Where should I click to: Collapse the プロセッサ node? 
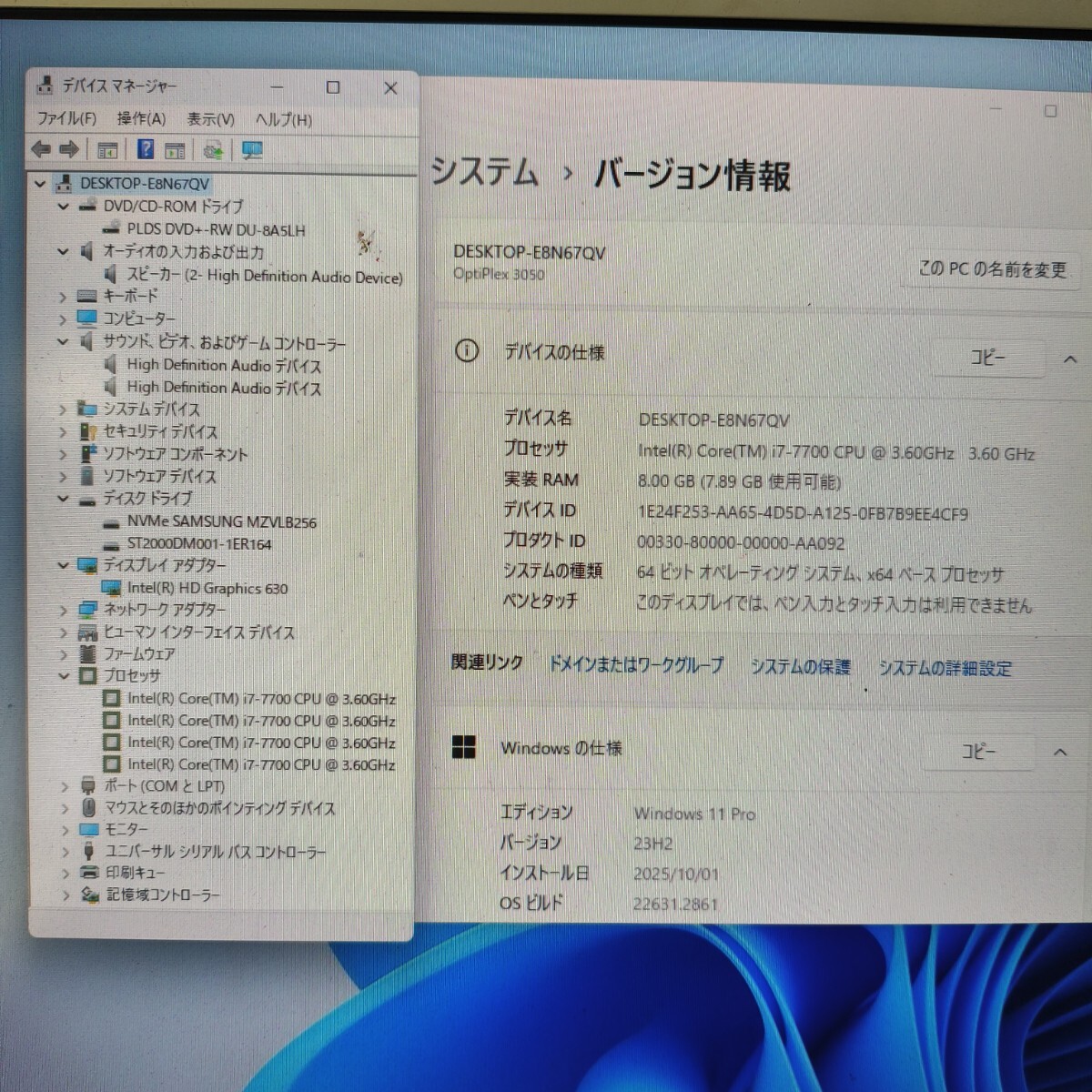coord(64,677)
